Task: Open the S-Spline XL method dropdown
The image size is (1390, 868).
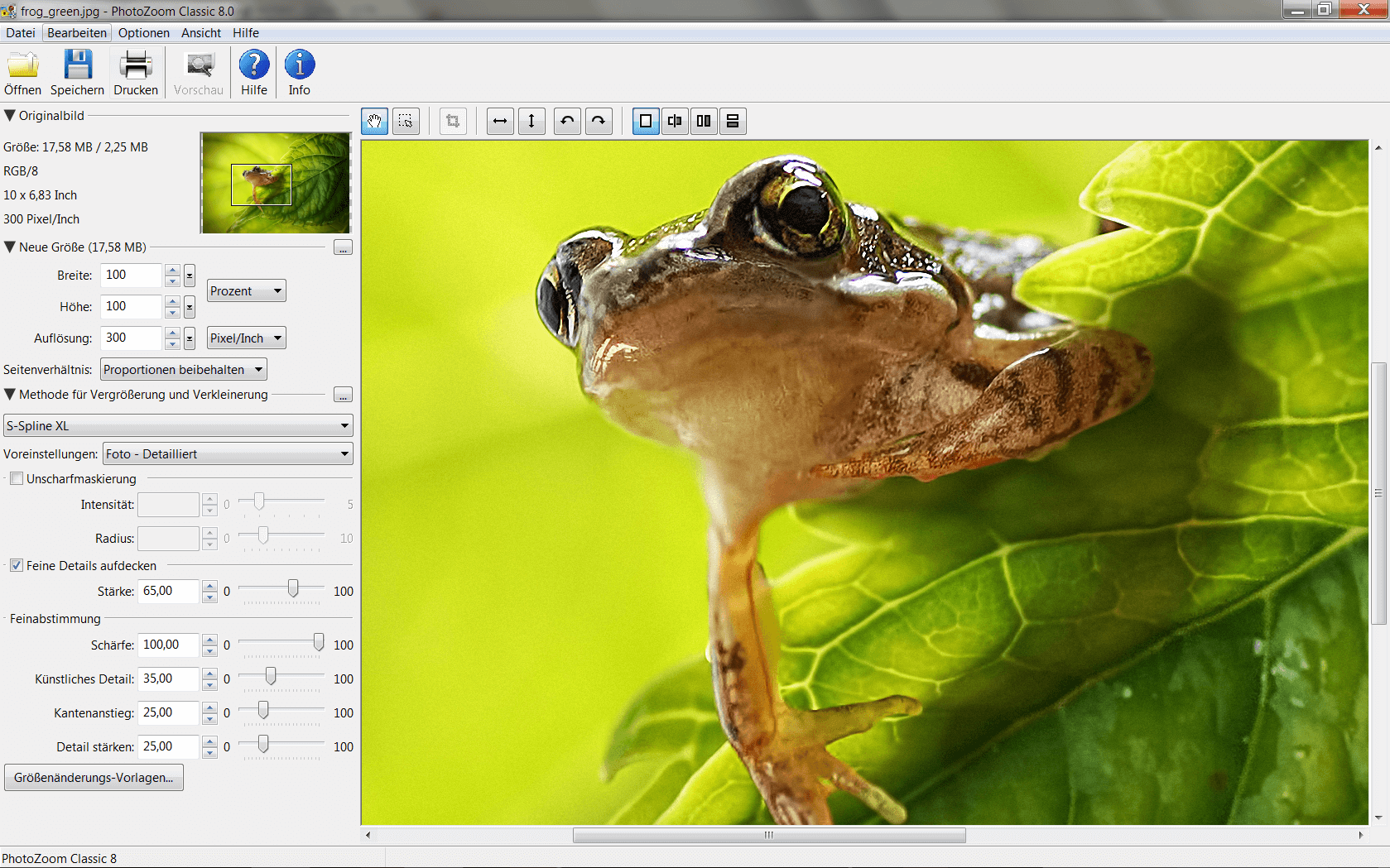Action: point(178,425)
